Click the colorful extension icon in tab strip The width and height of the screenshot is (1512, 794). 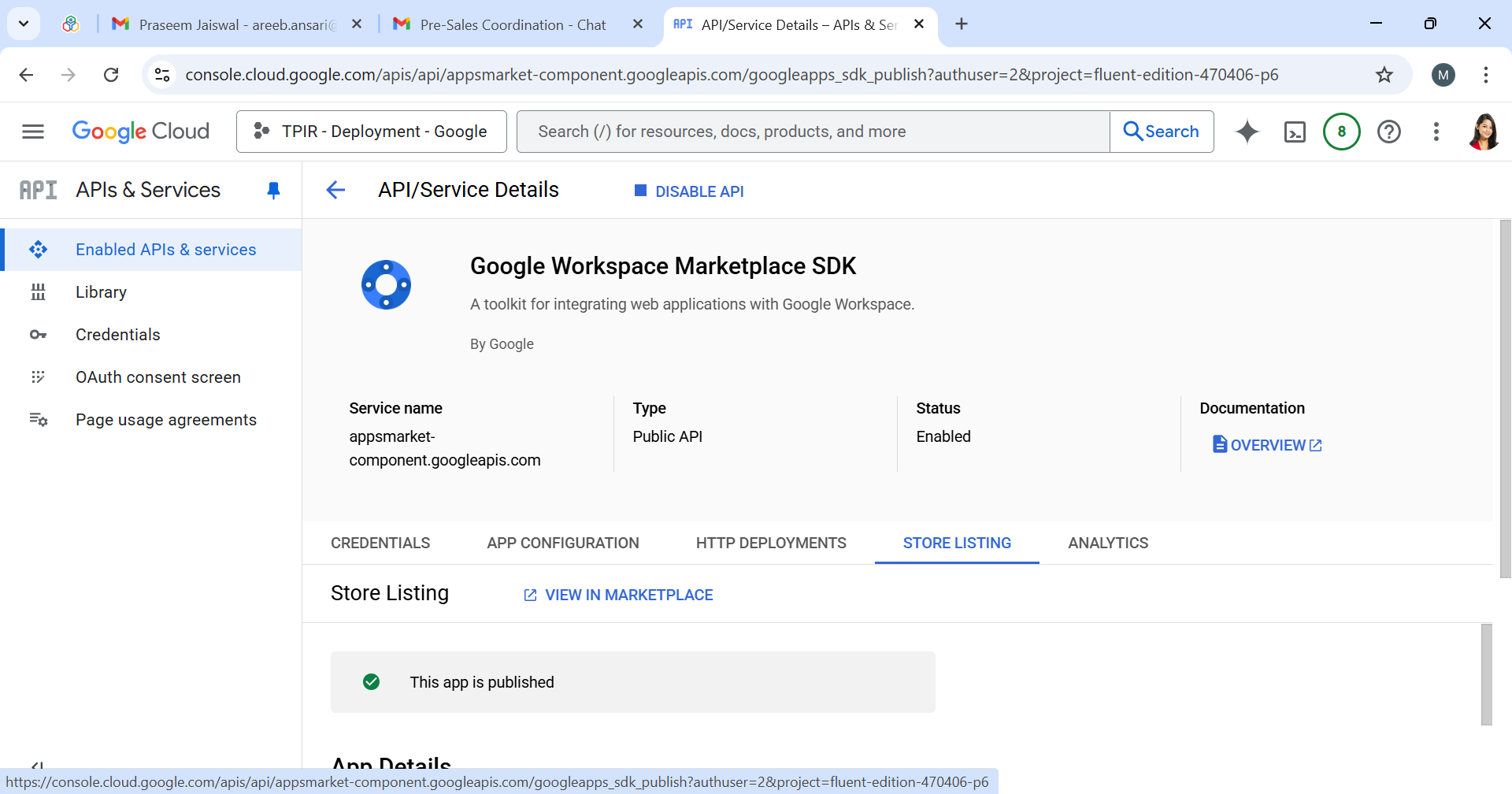pyautogui.click(x=71, y=24)
